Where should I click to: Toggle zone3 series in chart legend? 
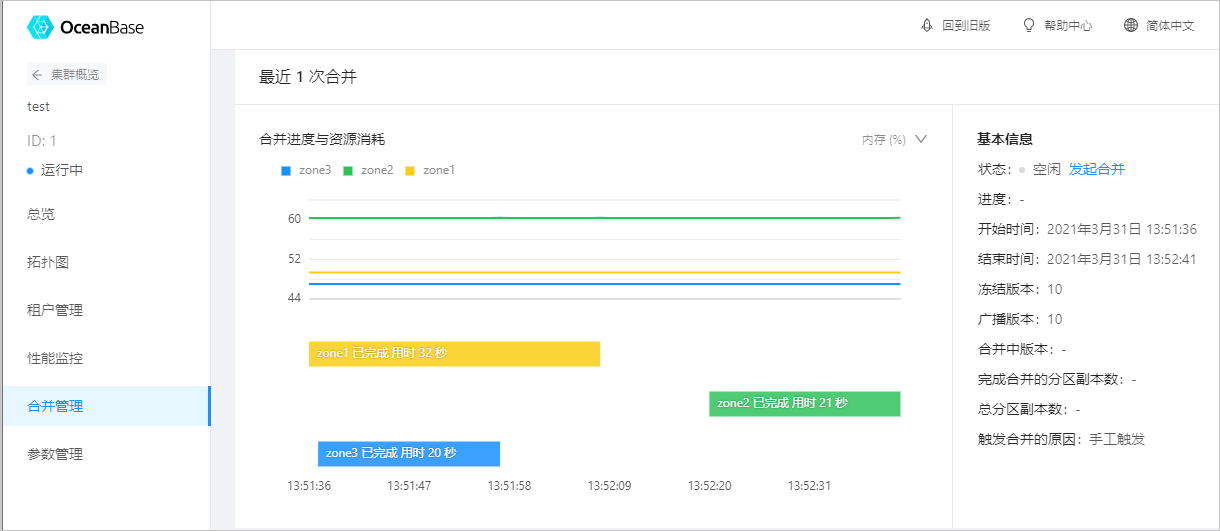pyautogui.click(x=306, y=170)
